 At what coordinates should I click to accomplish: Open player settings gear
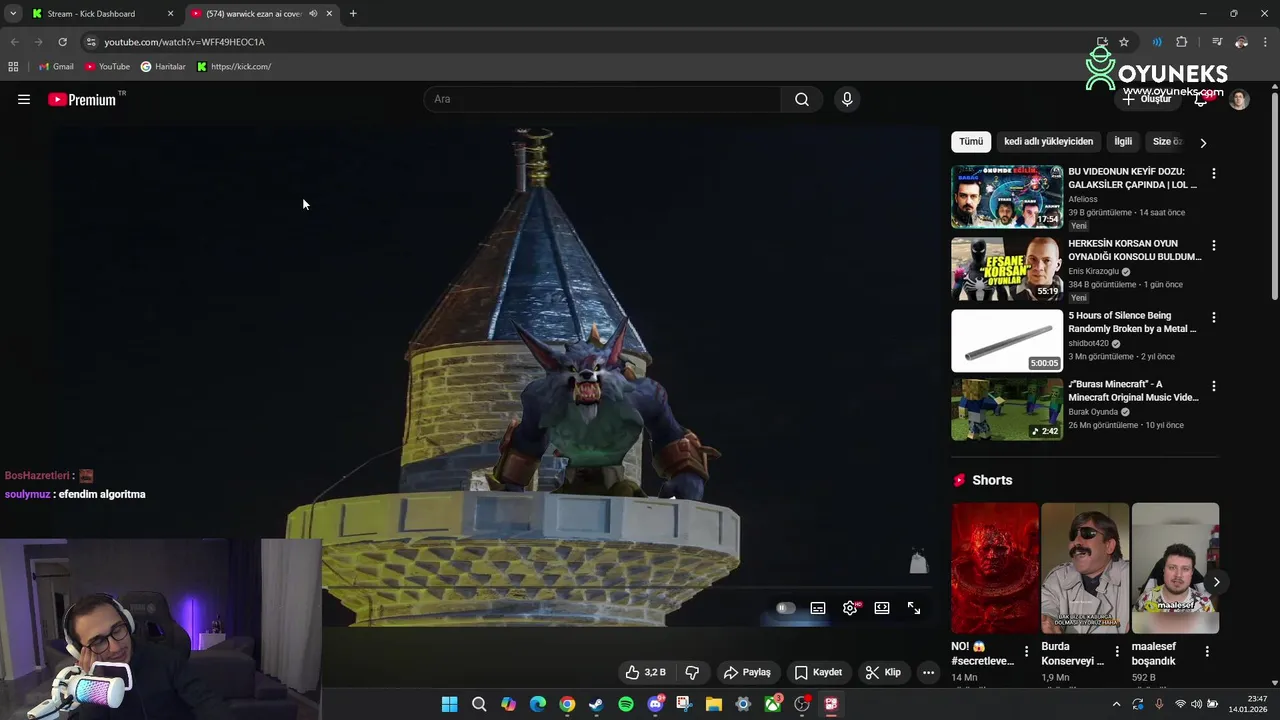[x=850, y=608]
